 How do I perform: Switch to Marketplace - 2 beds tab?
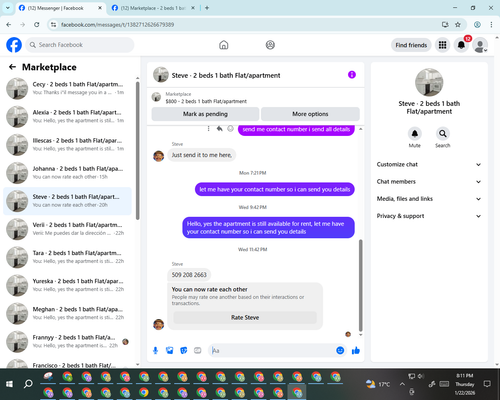(x=153, y=8)
